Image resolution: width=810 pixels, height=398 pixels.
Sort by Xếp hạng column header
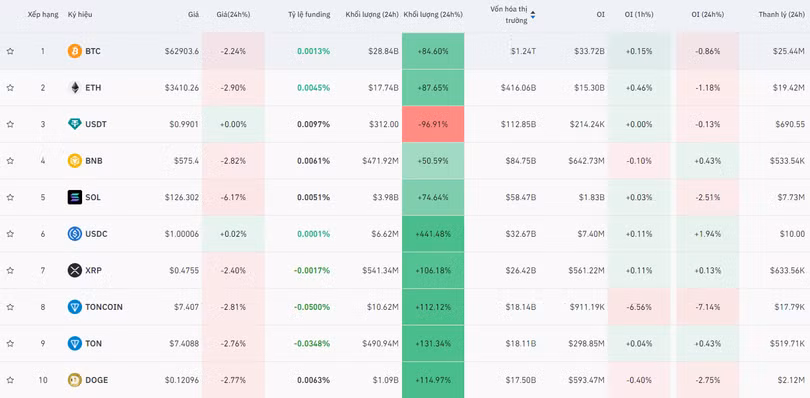(x=43, y=14)
